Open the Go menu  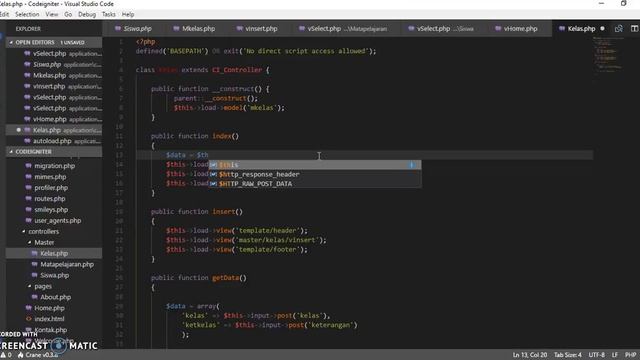[68, 14]
